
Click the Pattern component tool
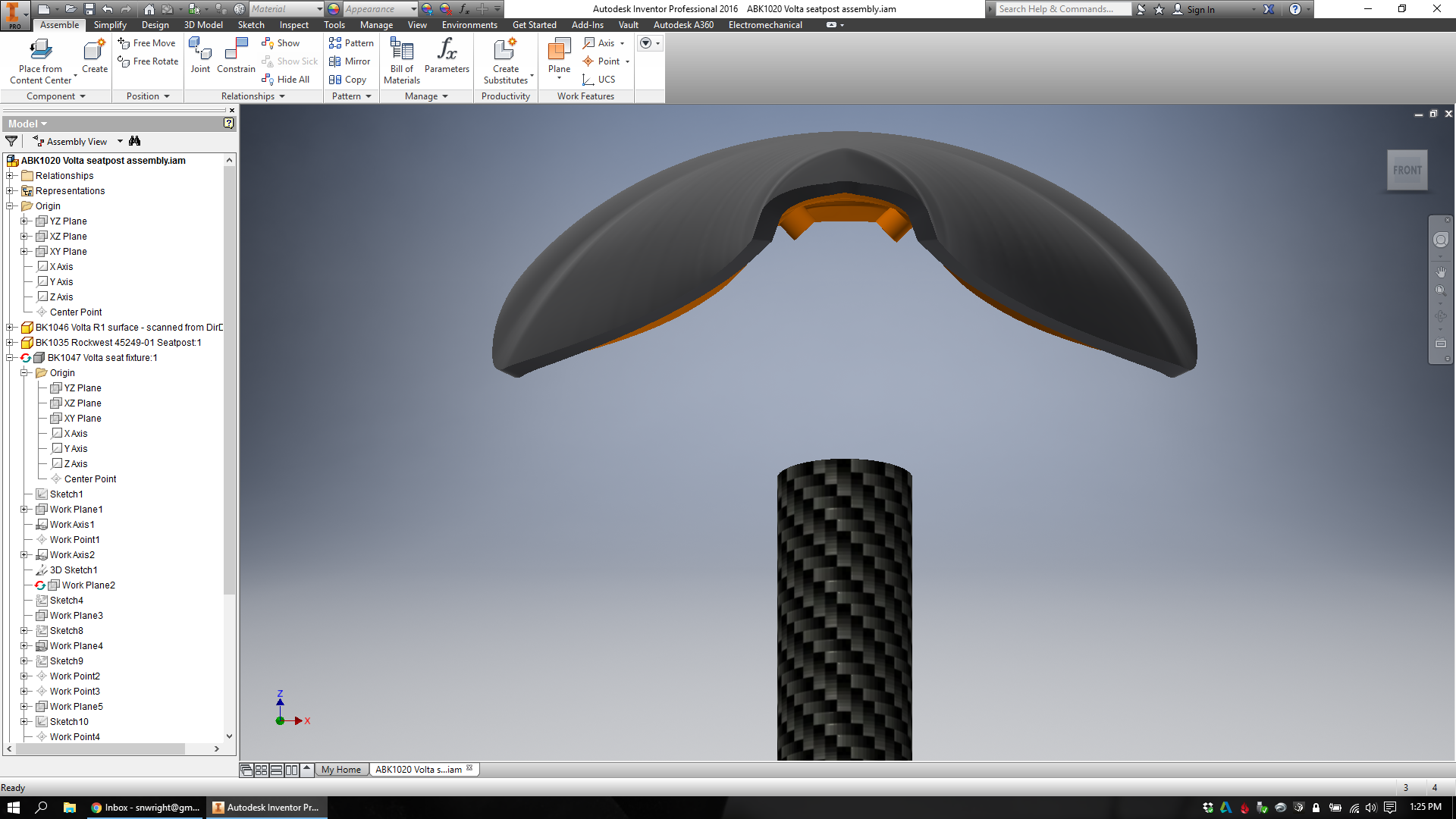pos(351,43)
